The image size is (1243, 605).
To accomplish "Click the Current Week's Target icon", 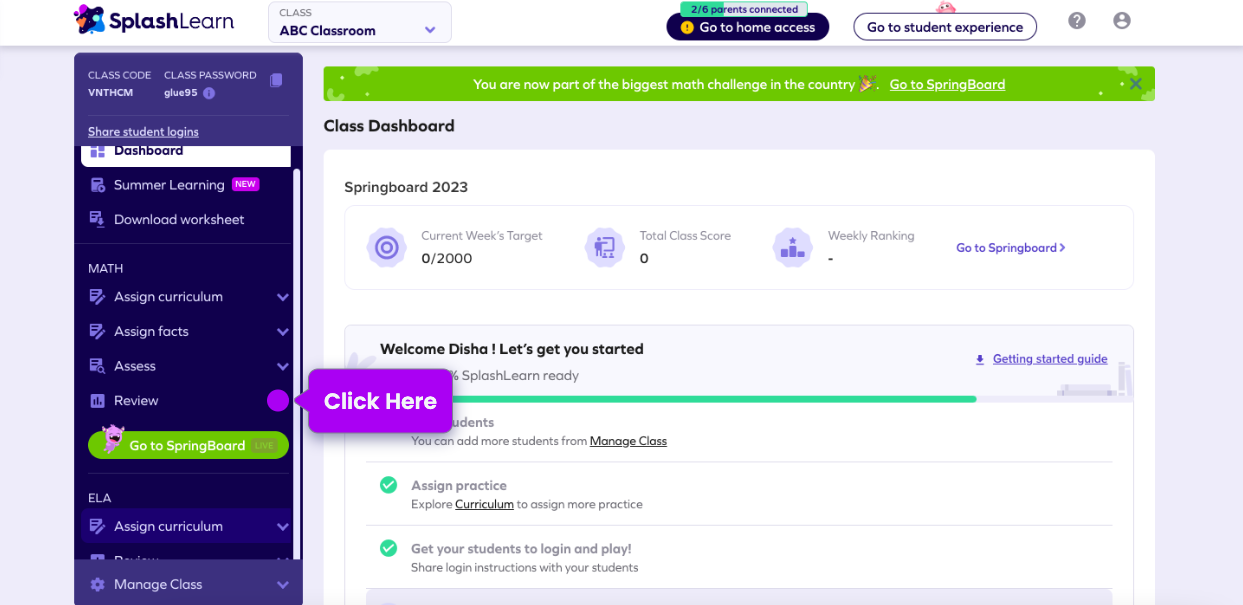I will pos(386,247).
